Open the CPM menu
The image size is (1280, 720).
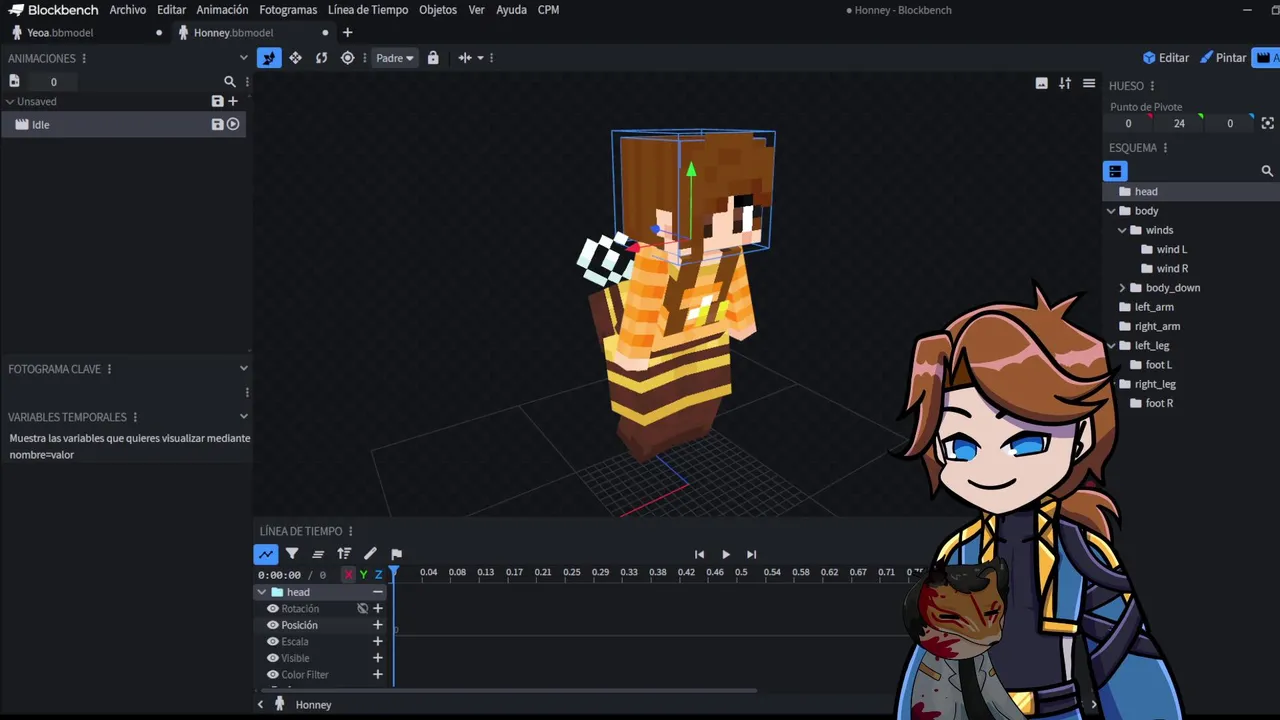(x=548, y=10)
